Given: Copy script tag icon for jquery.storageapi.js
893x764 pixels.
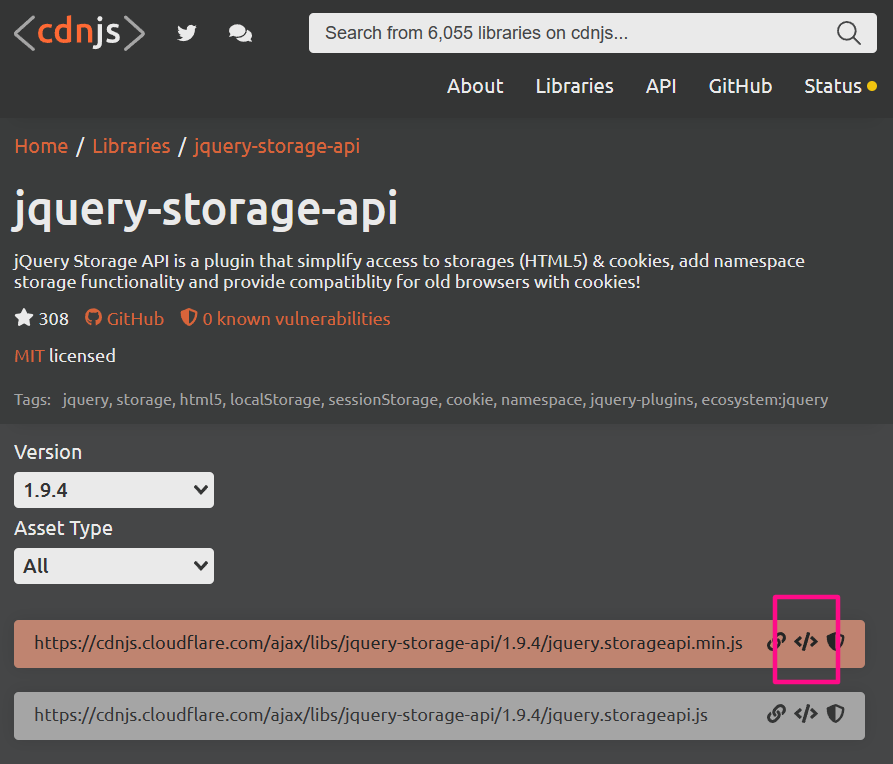Looking at the screenshot, I should [x=806, y=714].
